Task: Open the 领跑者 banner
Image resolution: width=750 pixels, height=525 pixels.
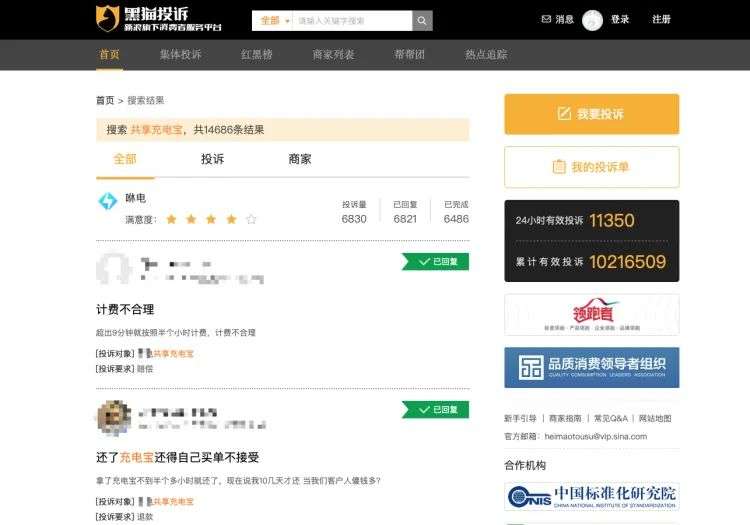Action: (592, 315)
